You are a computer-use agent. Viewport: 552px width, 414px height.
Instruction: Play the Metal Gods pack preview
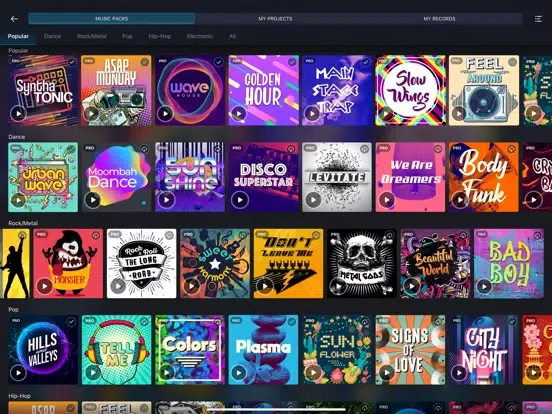pos(338,286)
